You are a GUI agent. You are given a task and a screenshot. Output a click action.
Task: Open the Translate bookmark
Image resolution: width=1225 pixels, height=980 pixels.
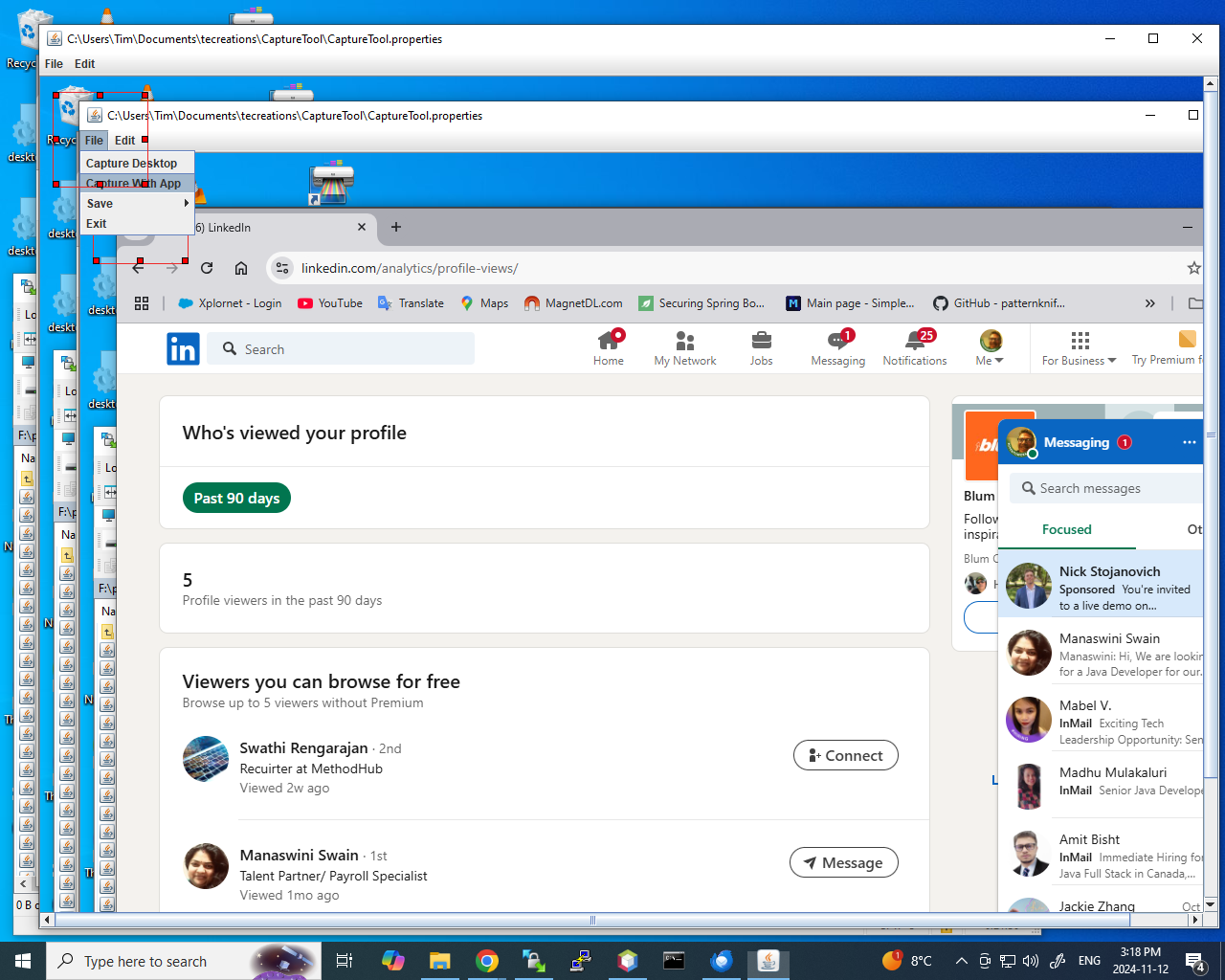pos(411,303)
